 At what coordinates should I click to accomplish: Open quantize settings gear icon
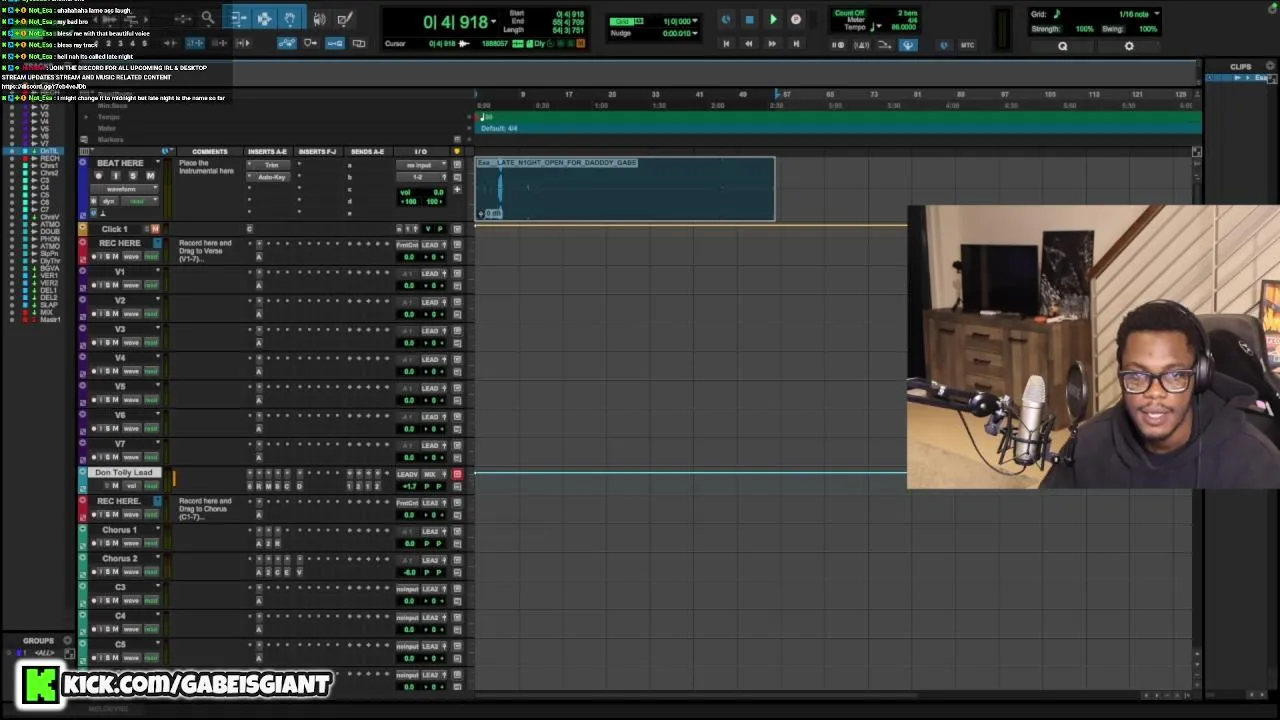click(x=1129, y=46)
